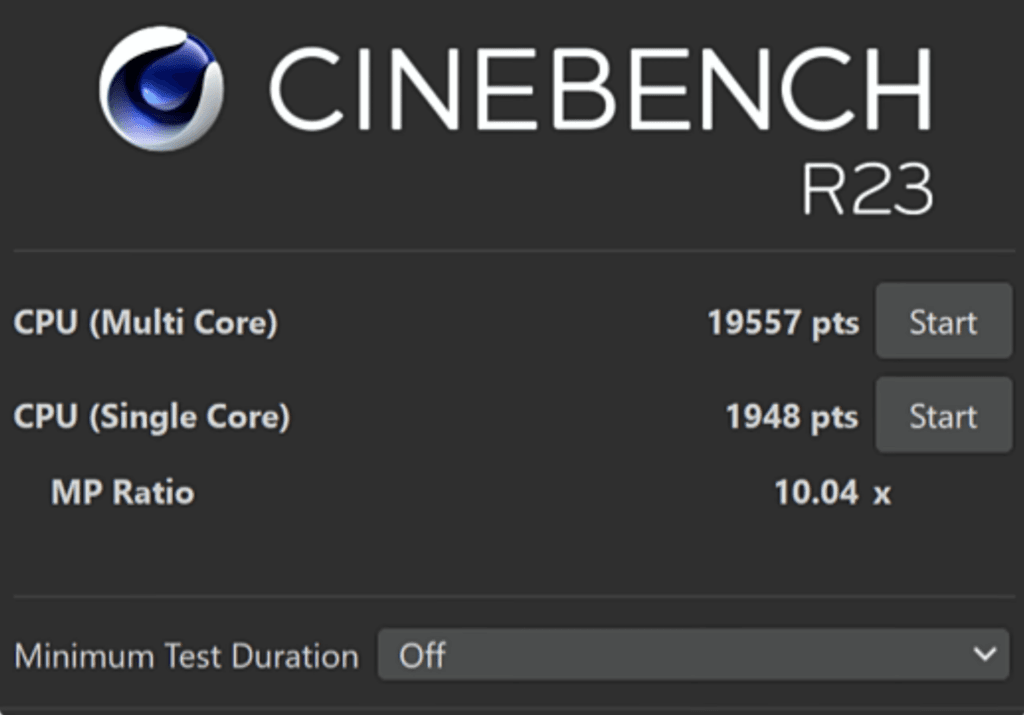Click the chevron arrow on duration dropdown
The image size is (1024, 715).
coord(984,655)
